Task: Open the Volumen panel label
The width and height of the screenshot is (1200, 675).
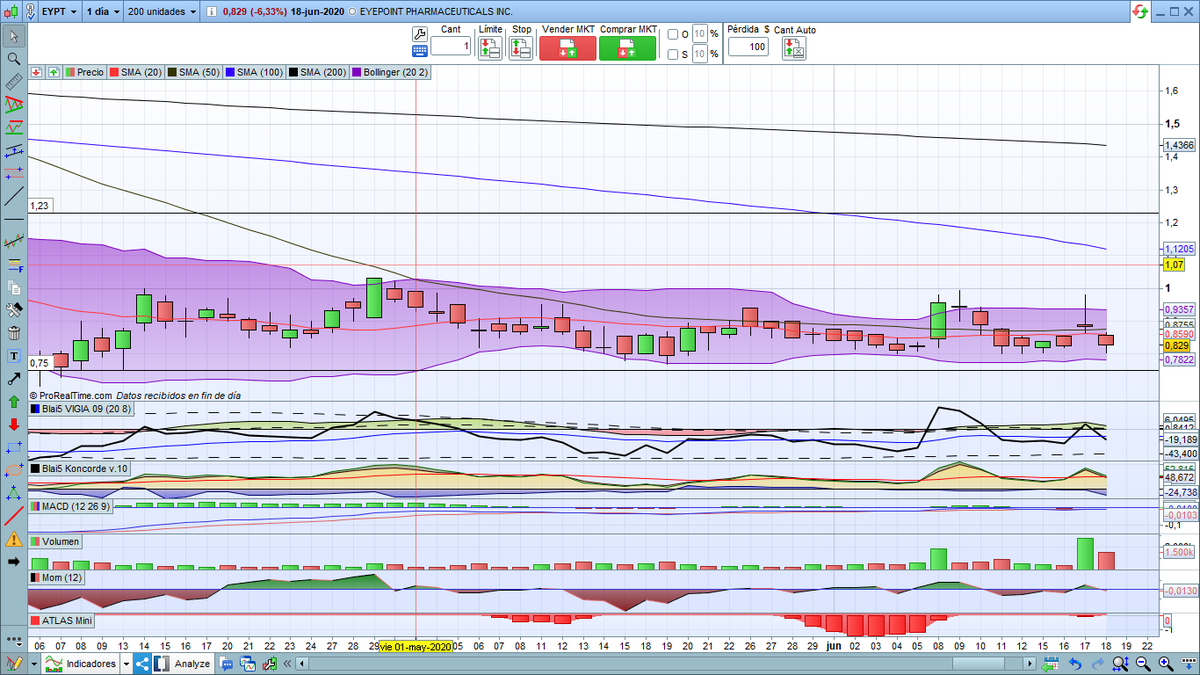Action: click(x=56, y=541)
